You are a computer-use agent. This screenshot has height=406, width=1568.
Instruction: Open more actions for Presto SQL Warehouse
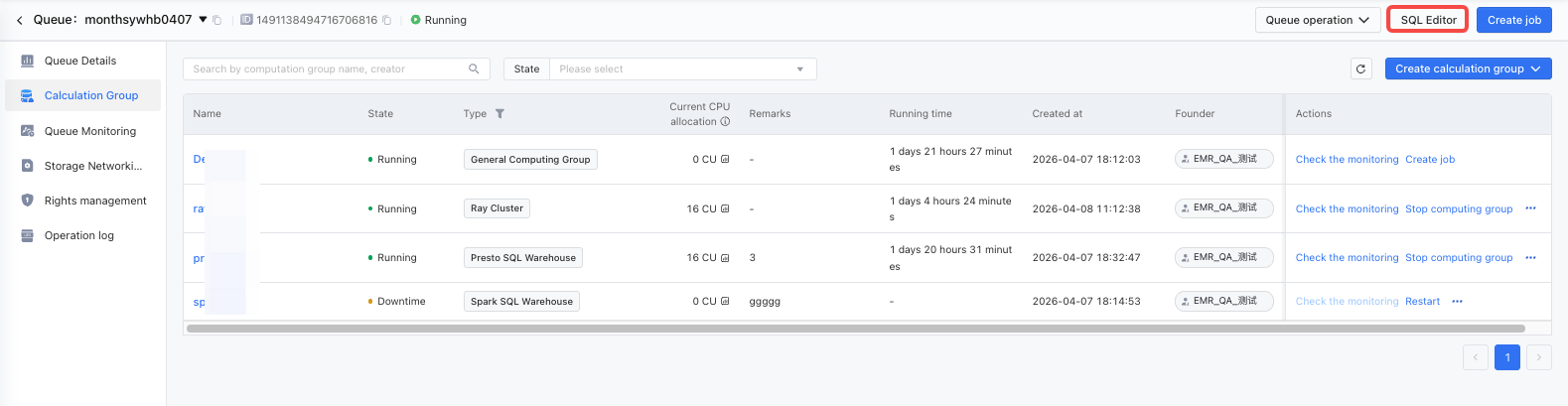point(1530,257)
